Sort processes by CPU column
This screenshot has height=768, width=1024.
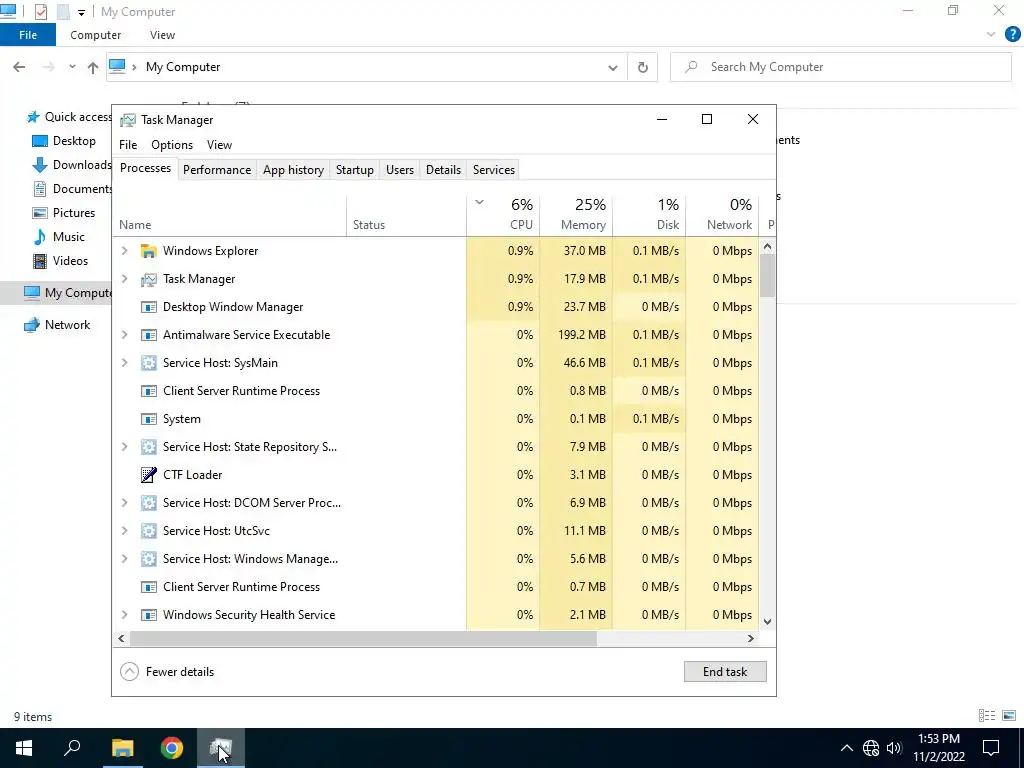pos(504,215)
